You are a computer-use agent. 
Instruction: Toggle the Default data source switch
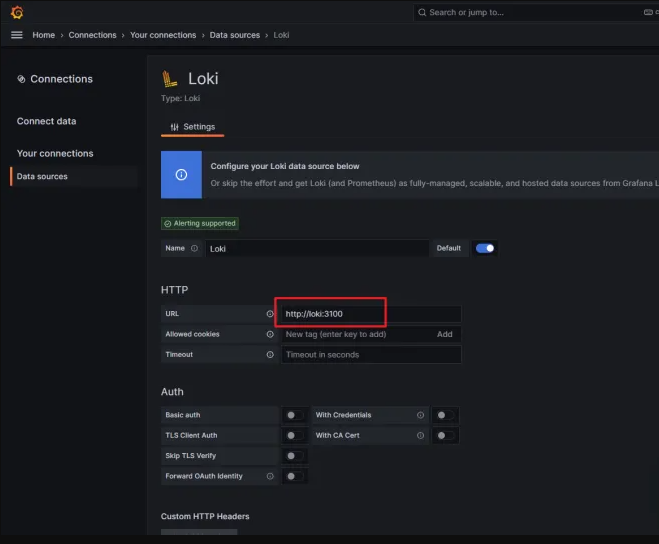click(x=485, y=248)
